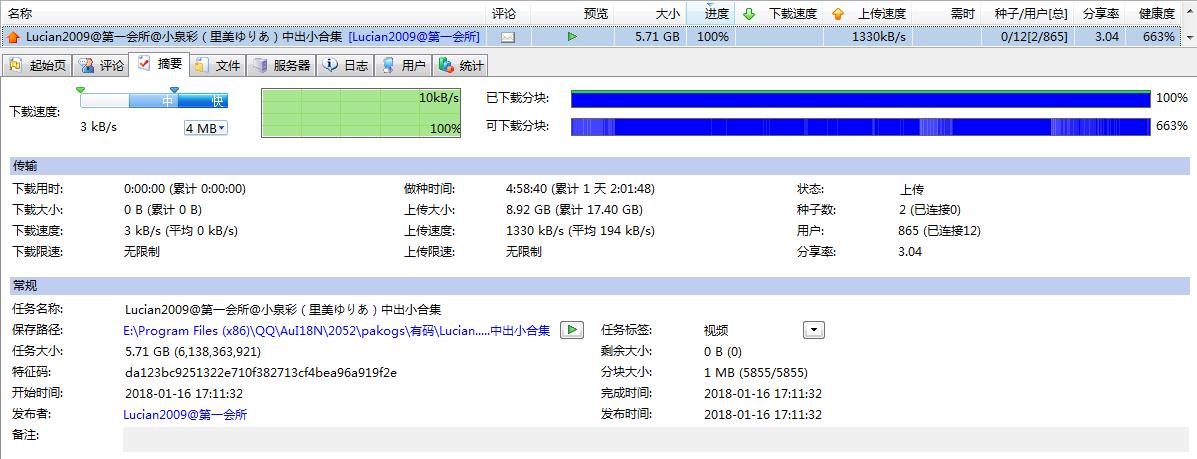Click the green preview play icon in the task row
The image size is (1197, 459).
click(x=572, y=37)
